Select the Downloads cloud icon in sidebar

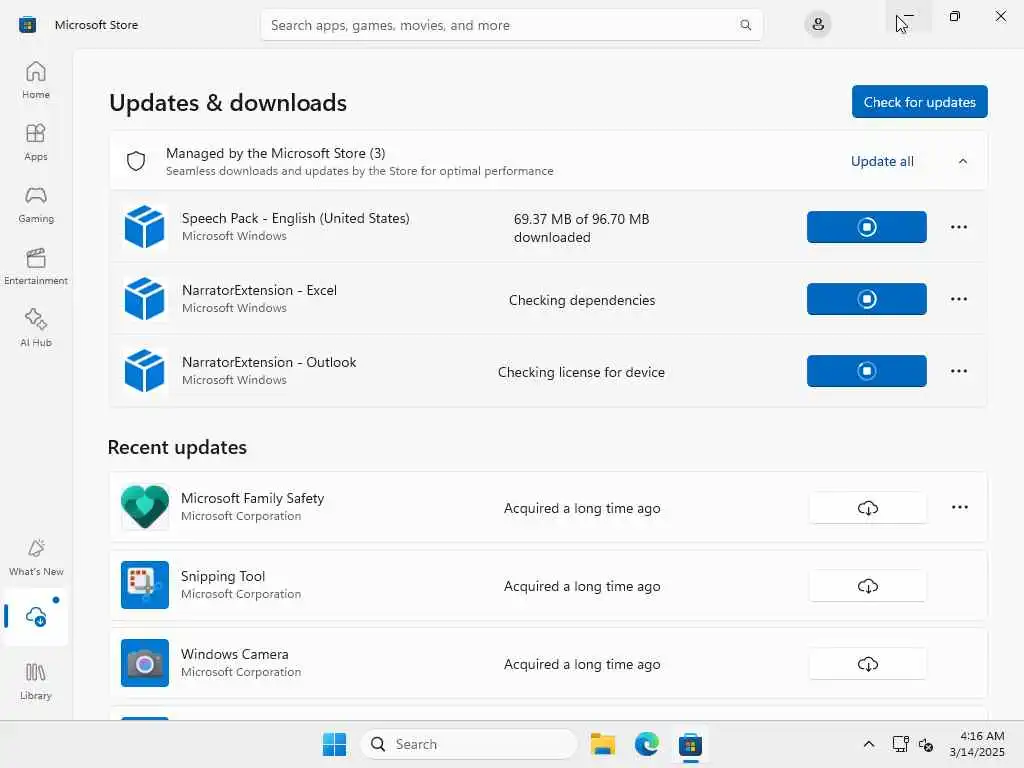[36, 616]
